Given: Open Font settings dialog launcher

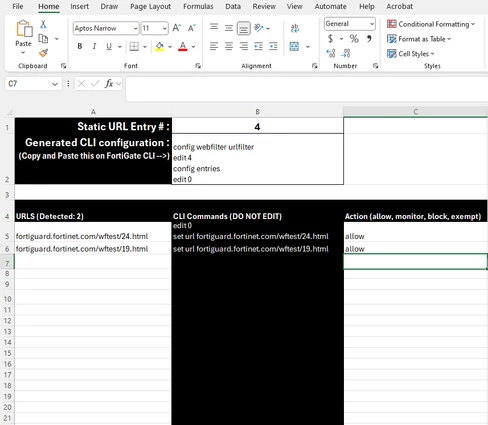Looking at the screenshot, I should point(198,66).
